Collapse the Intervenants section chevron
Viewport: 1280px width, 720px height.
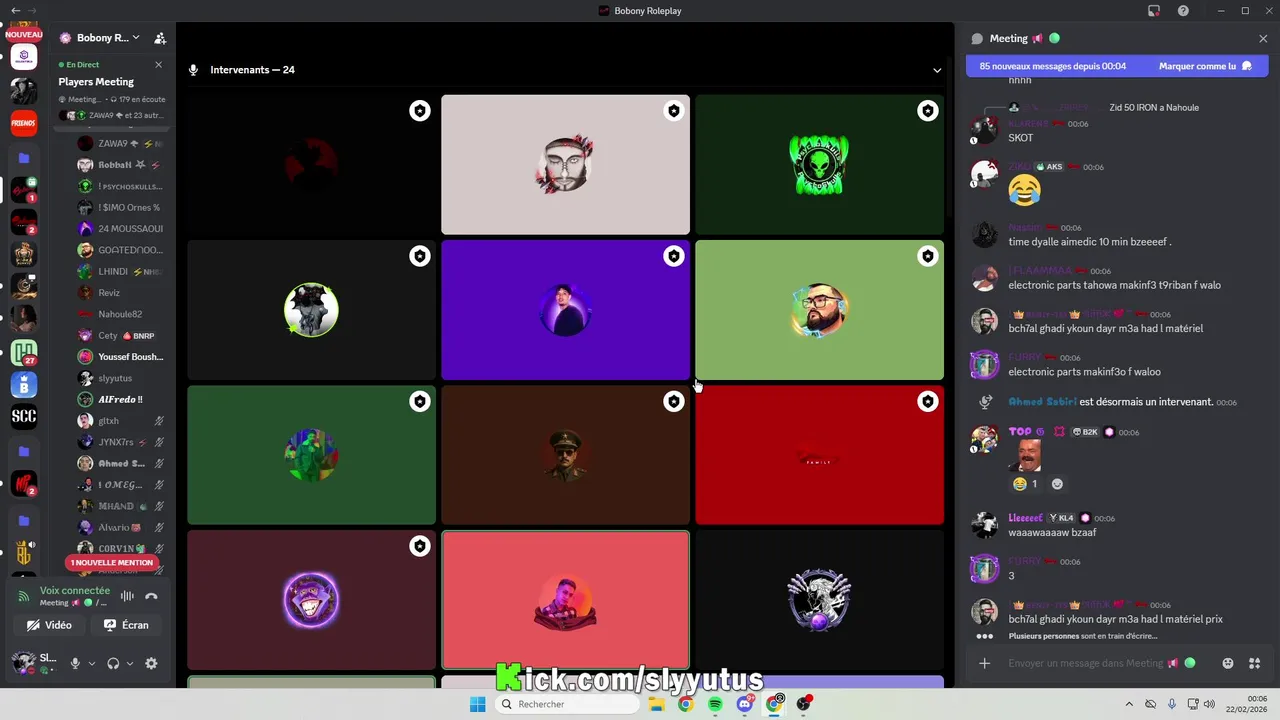pos(937,70)
